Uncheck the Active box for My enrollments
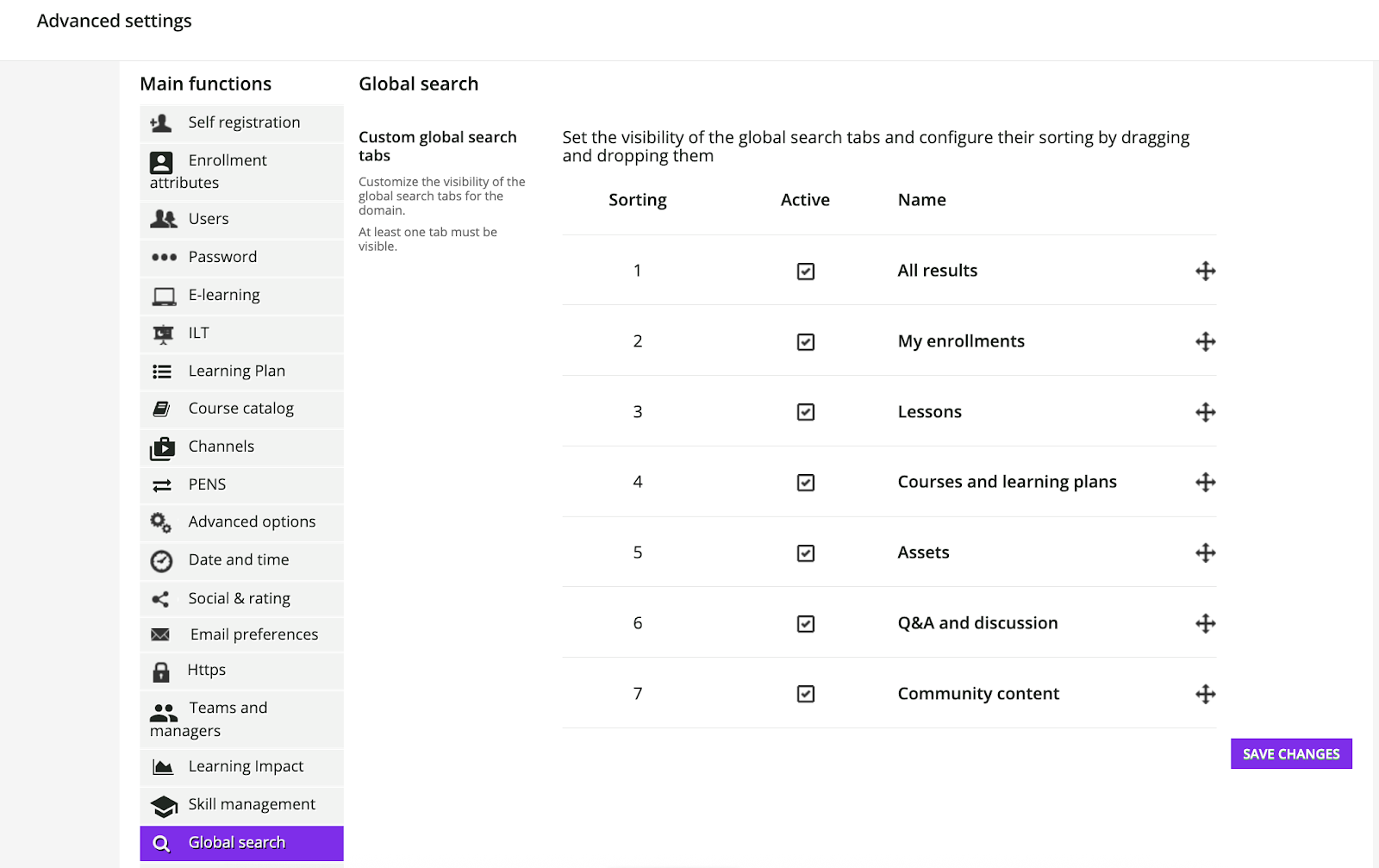This screenshot has width=1379, height=868. click(x=806, y=342)
